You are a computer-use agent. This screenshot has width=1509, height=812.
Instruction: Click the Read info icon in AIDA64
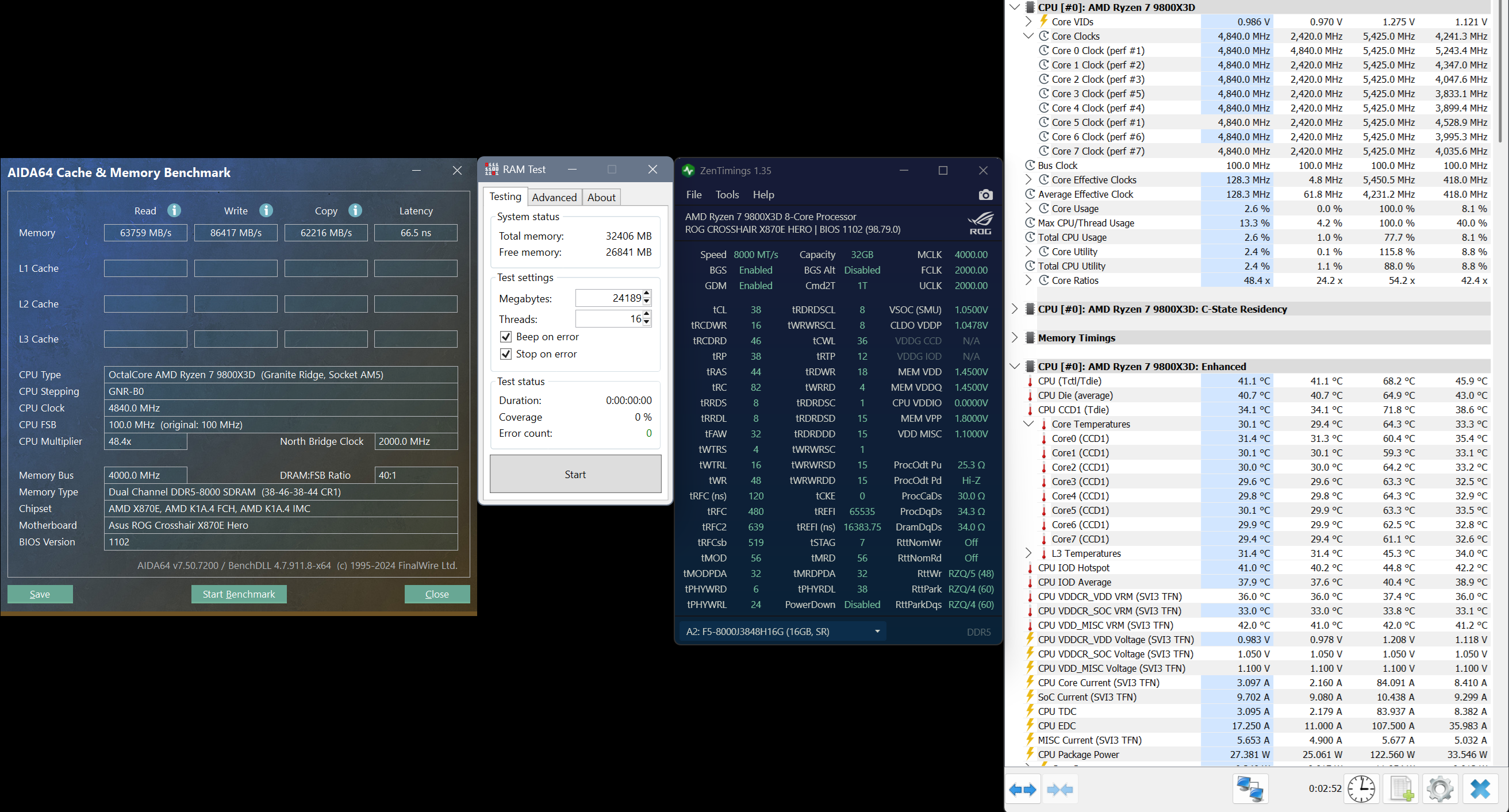(x=174, y=210)
